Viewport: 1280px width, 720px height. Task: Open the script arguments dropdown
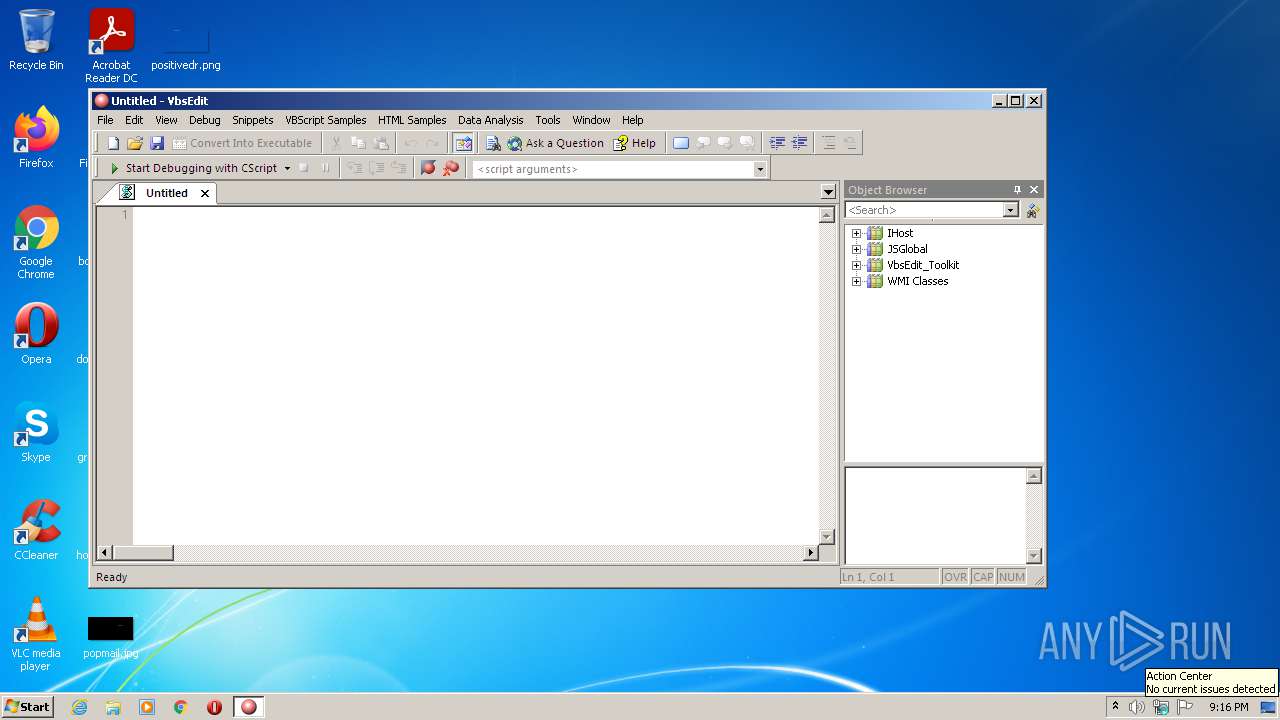[760, 169]
